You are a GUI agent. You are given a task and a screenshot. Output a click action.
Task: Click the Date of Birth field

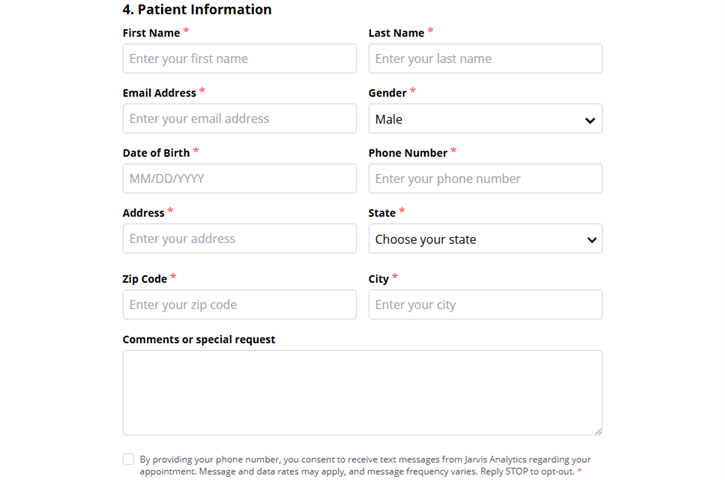(x=239, y=179)
